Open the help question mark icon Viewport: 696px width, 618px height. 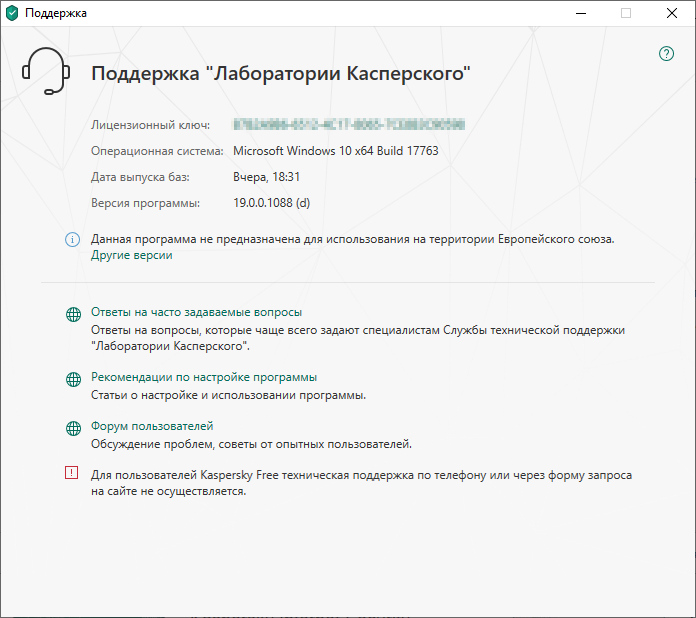[666, 54]
